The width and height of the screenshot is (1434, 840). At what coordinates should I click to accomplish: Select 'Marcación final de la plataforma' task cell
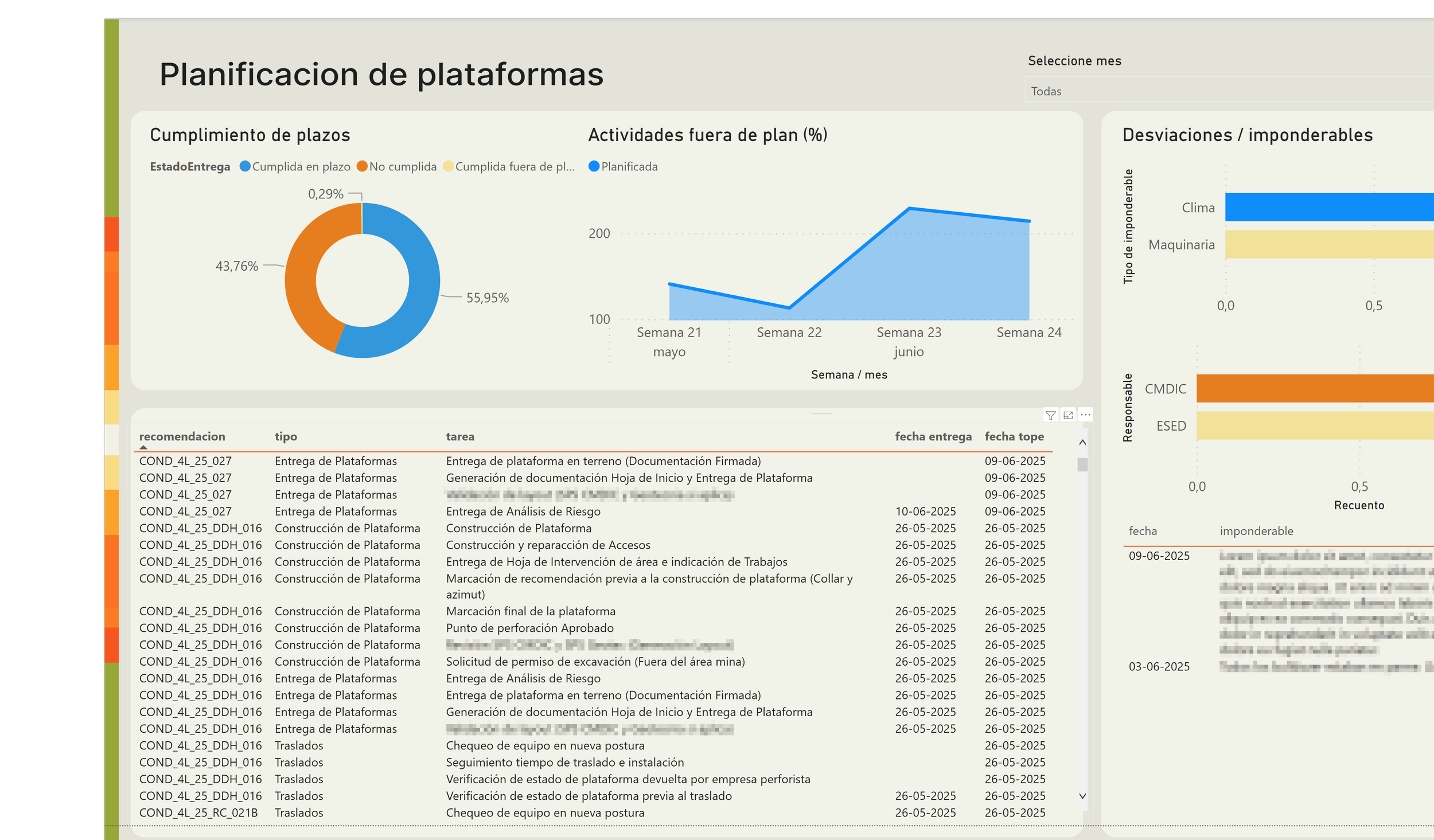531,611
